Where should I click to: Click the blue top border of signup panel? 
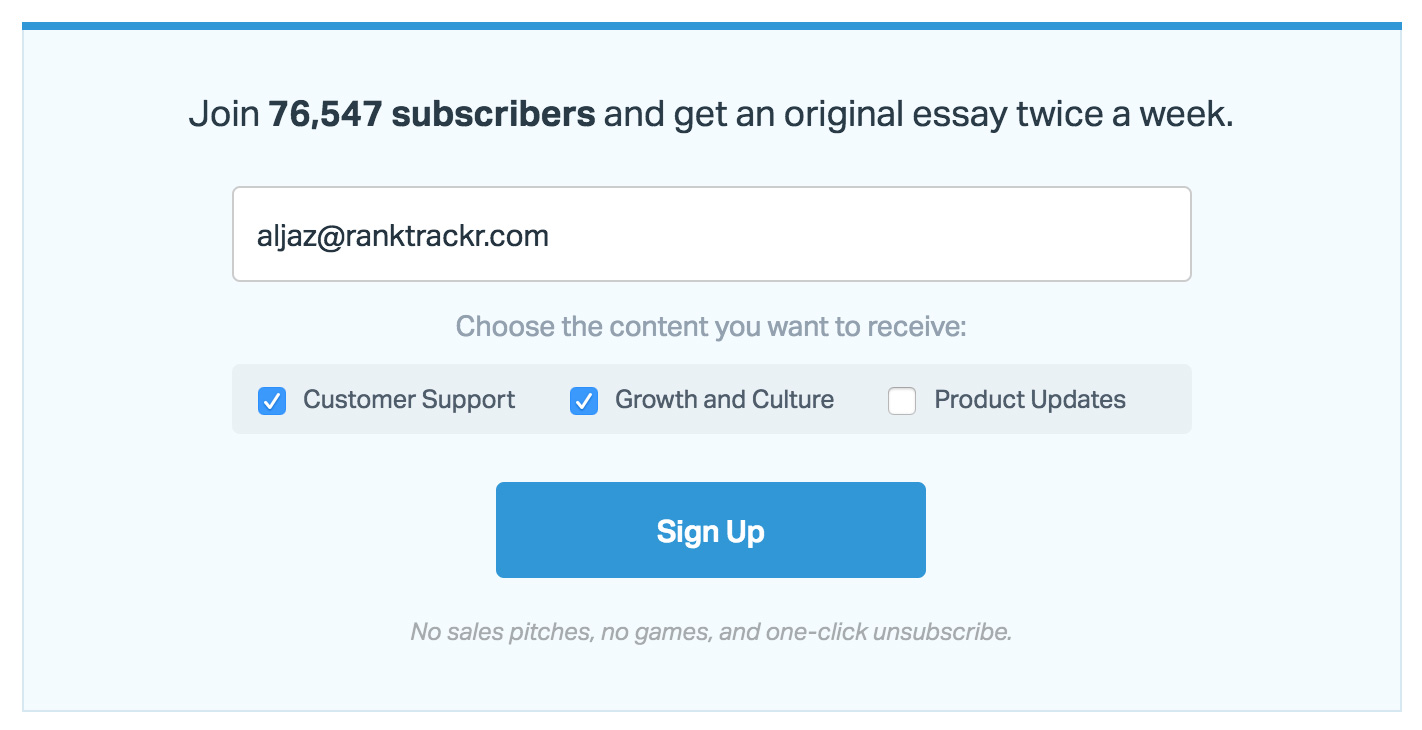[x=711, y=26]
